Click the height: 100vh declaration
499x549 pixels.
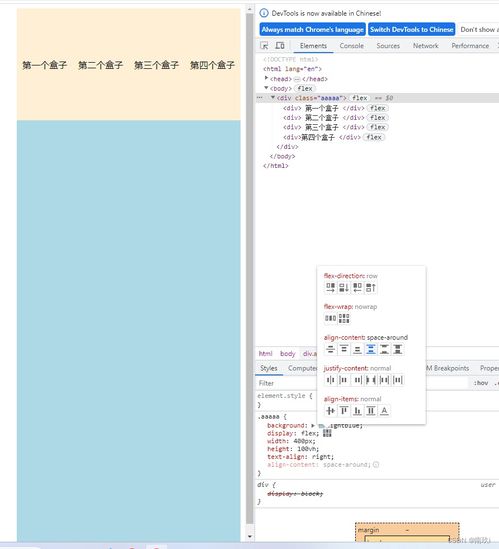coord(293,449)
